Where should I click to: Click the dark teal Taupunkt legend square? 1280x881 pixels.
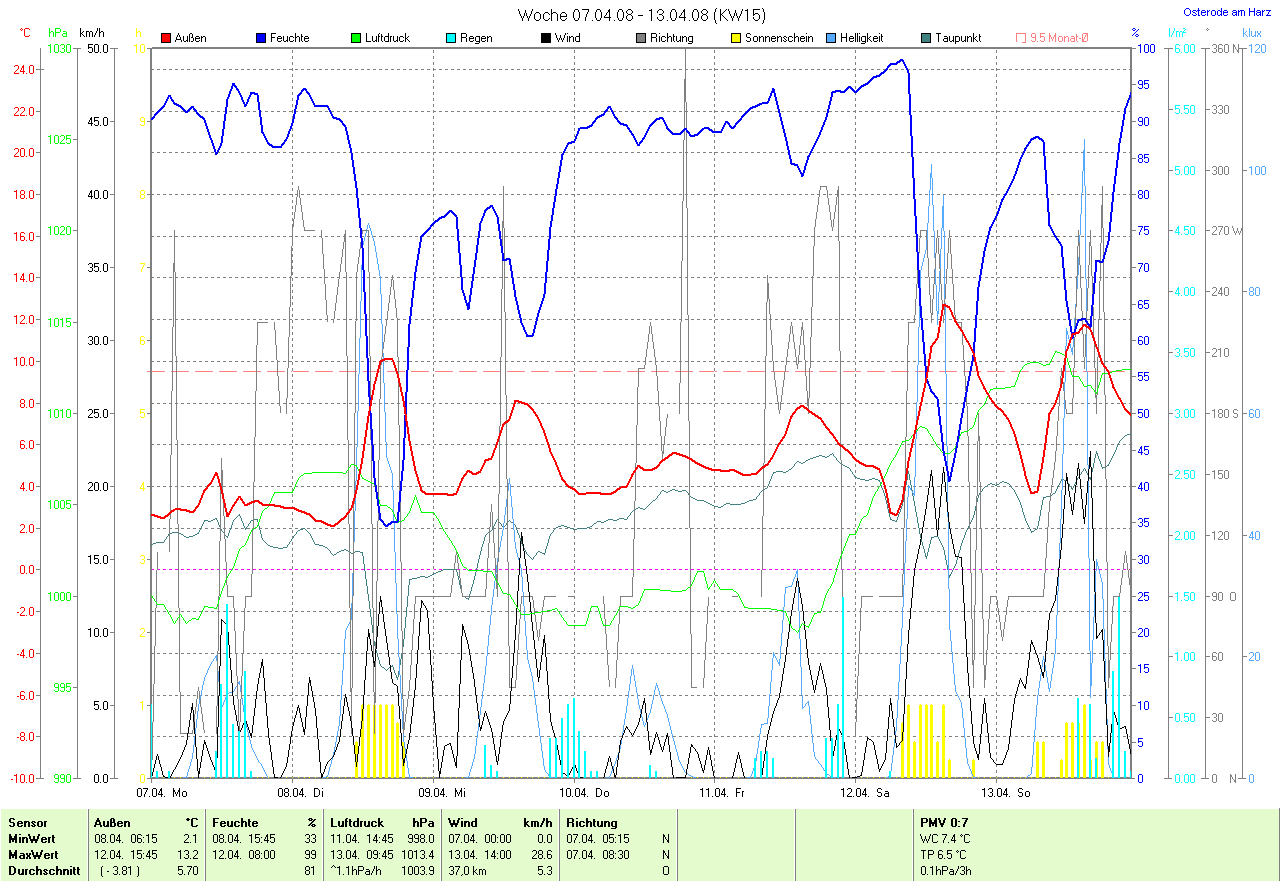tap(926, 38)
